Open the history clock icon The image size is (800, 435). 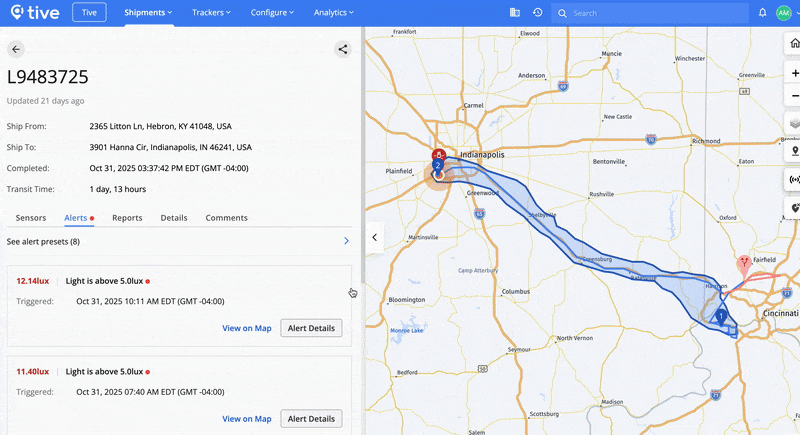538,13
